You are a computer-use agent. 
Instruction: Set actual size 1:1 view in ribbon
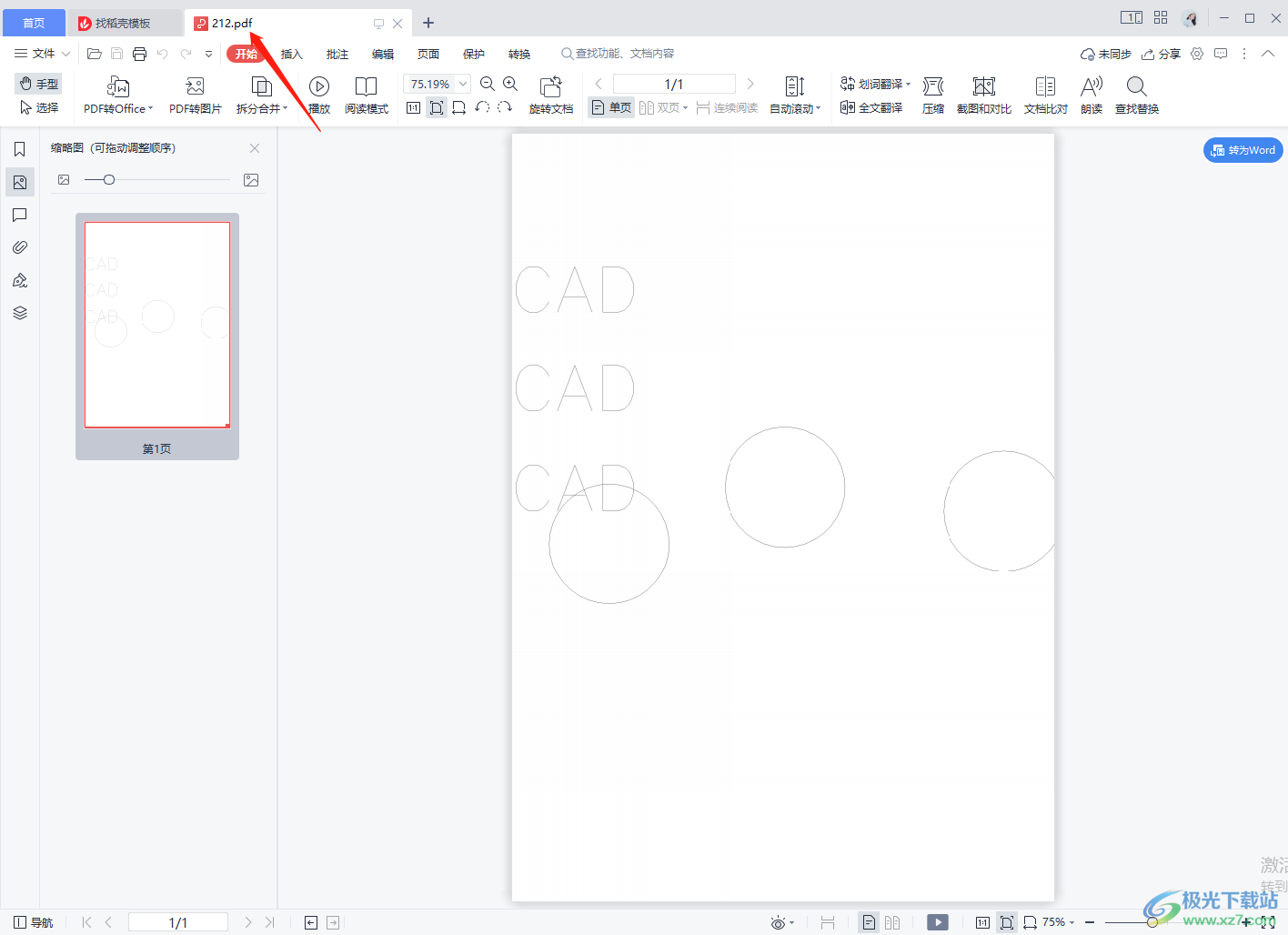point(413,107)
